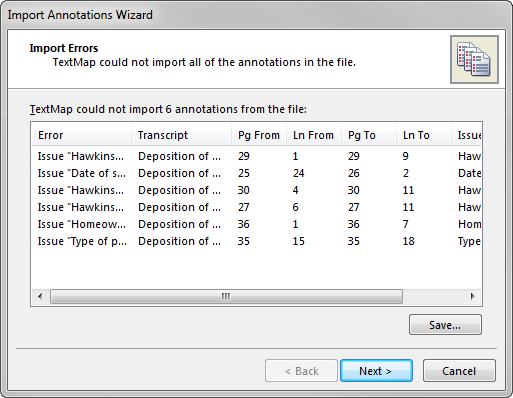The width and height of the screenshot is (513, 398).
Task: Click the scrollbar right arrow
Action: coord(472,296)
